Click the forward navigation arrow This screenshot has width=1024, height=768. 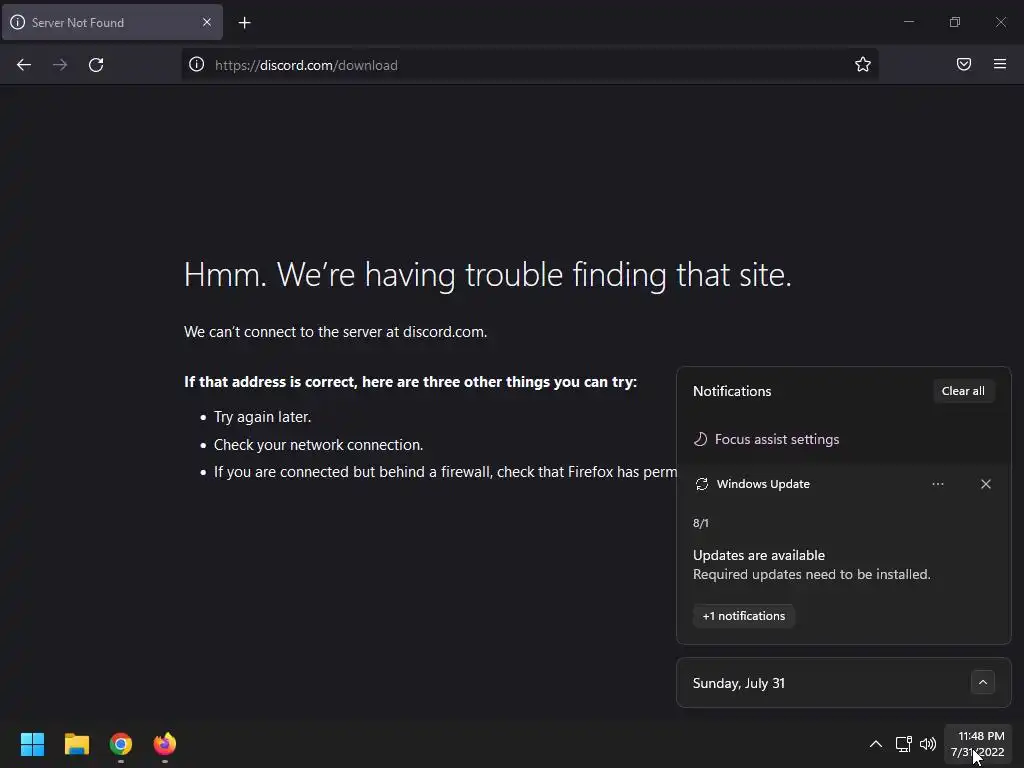60,65
